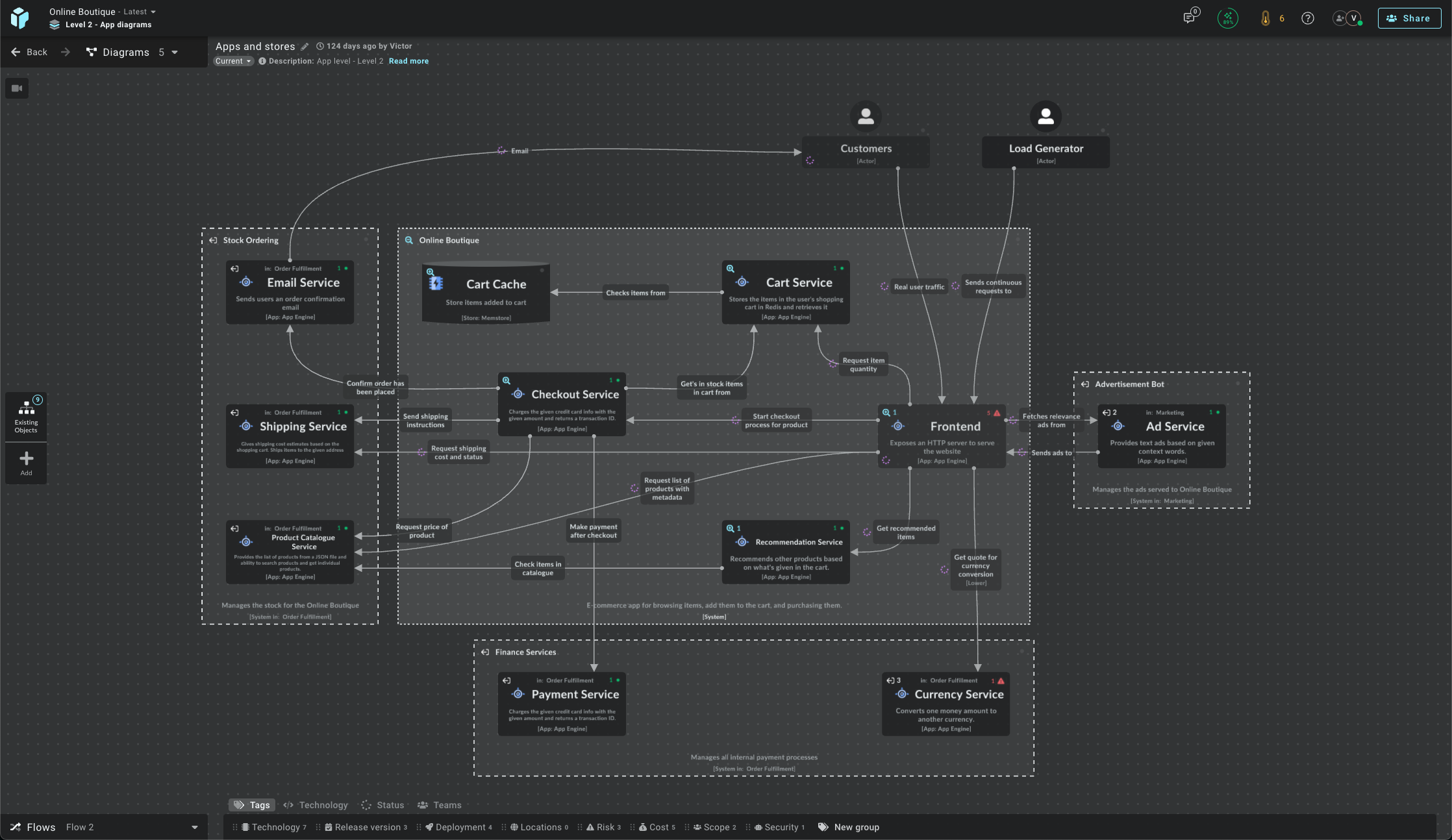Open the comments icon in top bar
The height and width of the screenshot is (840, 1452).
coord(1190,18)
